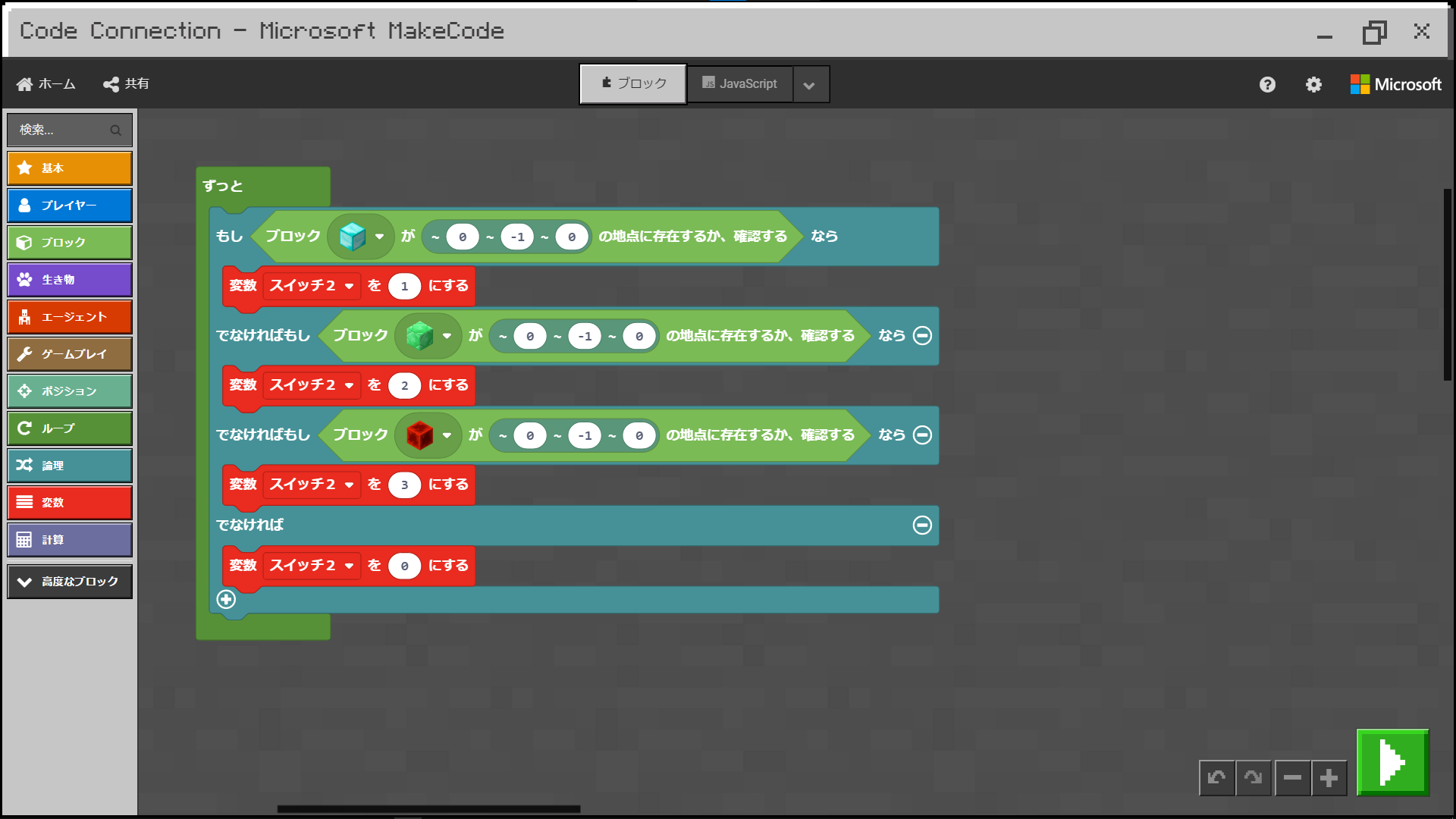Open the ループ category
The image size is (1456, 819).
point(70,428)
